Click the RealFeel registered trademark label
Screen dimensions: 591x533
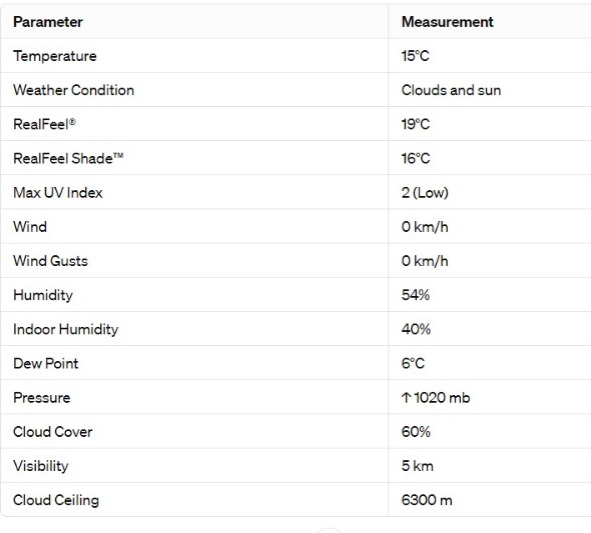point(44,124)
